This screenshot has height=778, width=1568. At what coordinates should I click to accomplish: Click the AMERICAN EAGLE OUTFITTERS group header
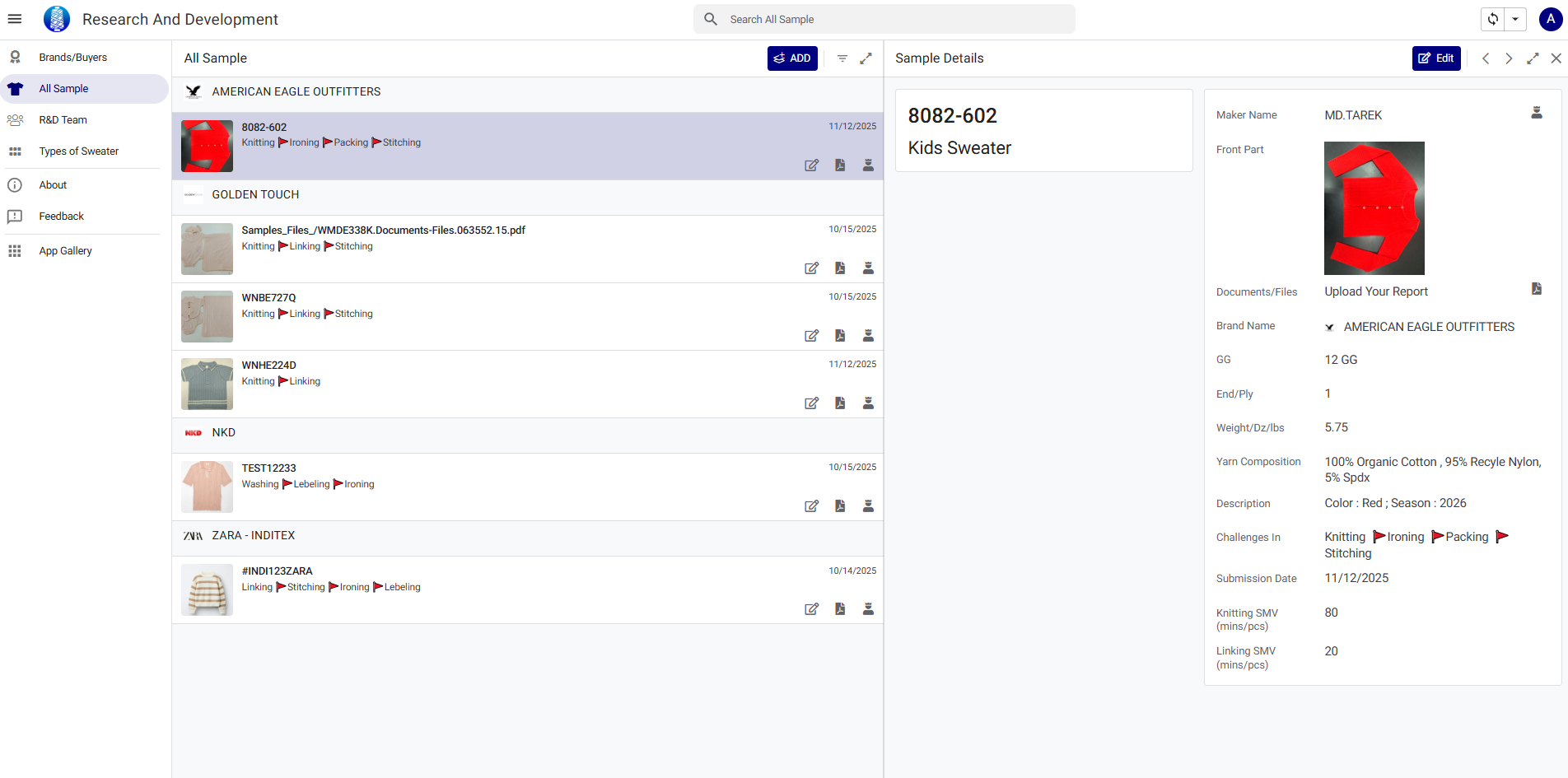point(527,92)
